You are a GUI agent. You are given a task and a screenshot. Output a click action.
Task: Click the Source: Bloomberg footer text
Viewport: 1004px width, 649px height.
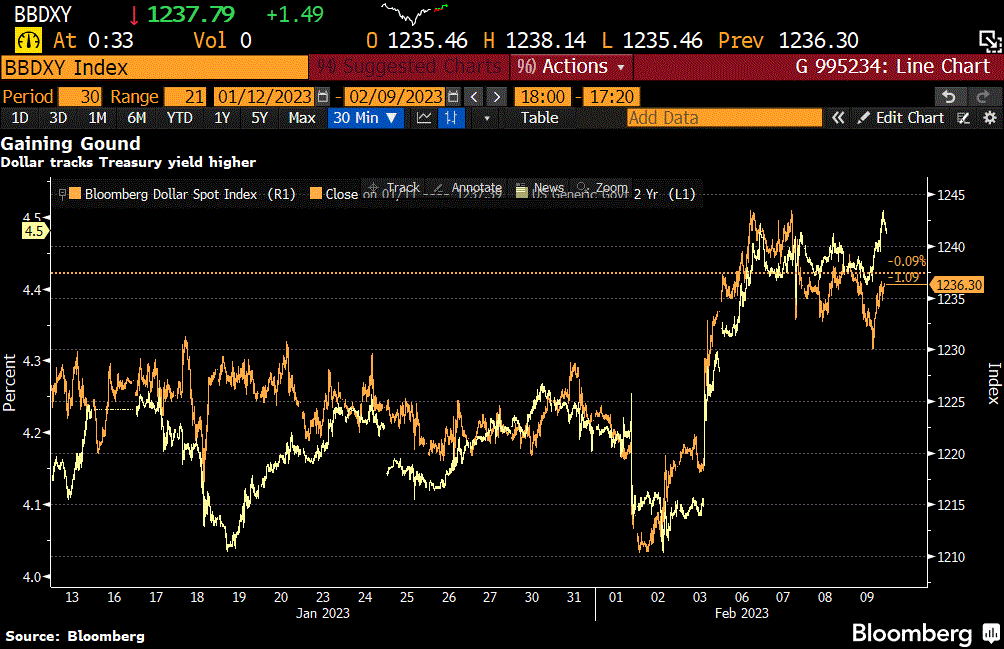point(75,636)
